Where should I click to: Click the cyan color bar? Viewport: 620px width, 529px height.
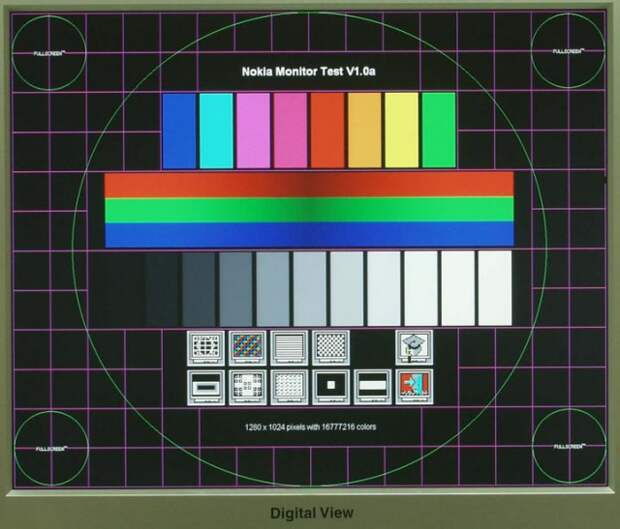216,131
